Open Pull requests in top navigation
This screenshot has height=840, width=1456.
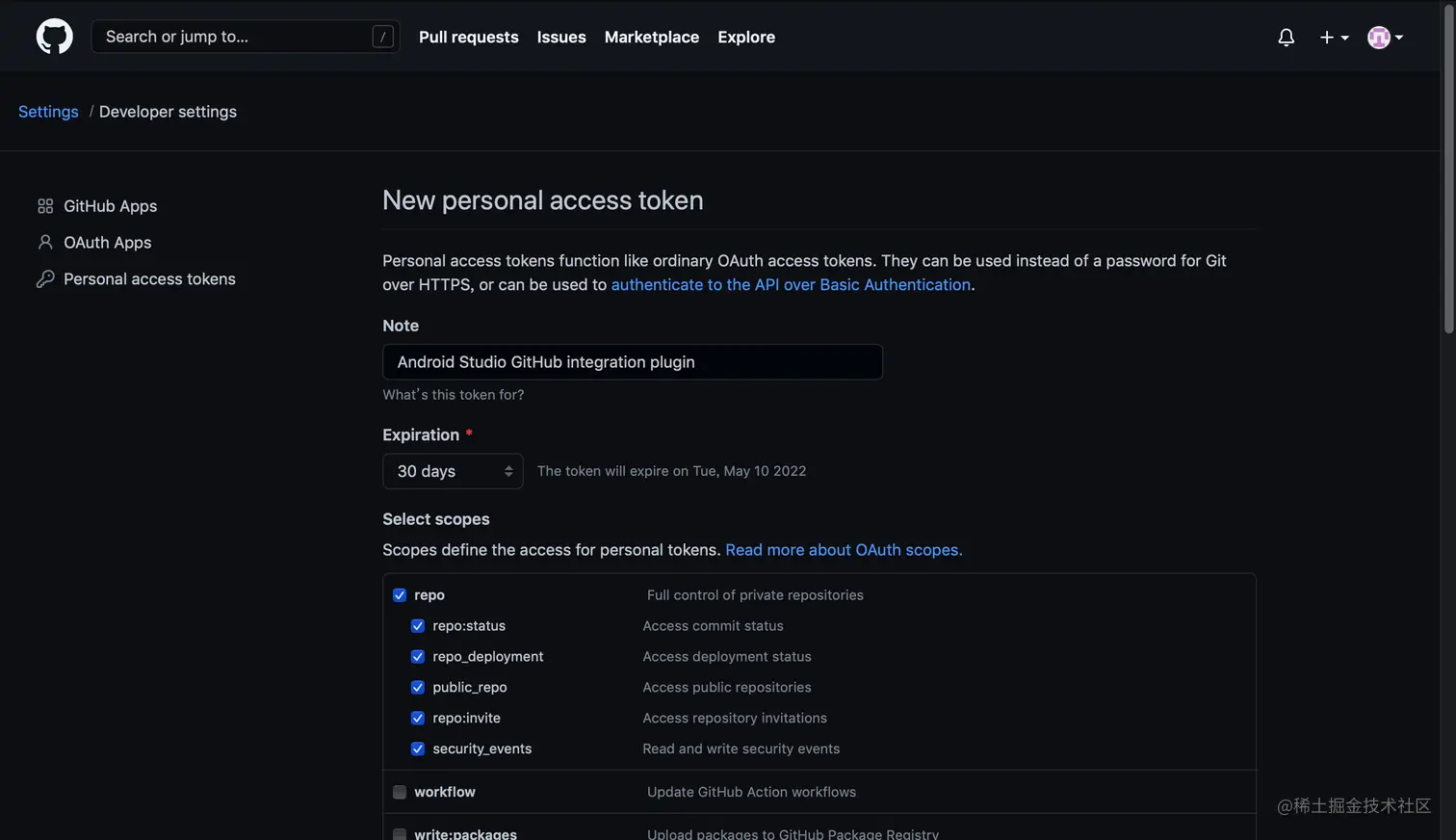pyautogui.click(x=468, y=37)
